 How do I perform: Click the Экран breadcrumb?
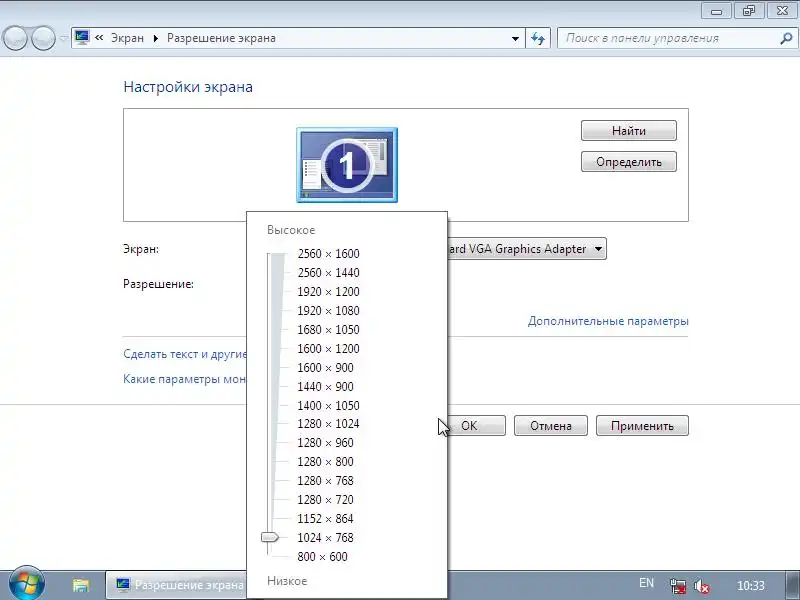[x=128, y=38]
